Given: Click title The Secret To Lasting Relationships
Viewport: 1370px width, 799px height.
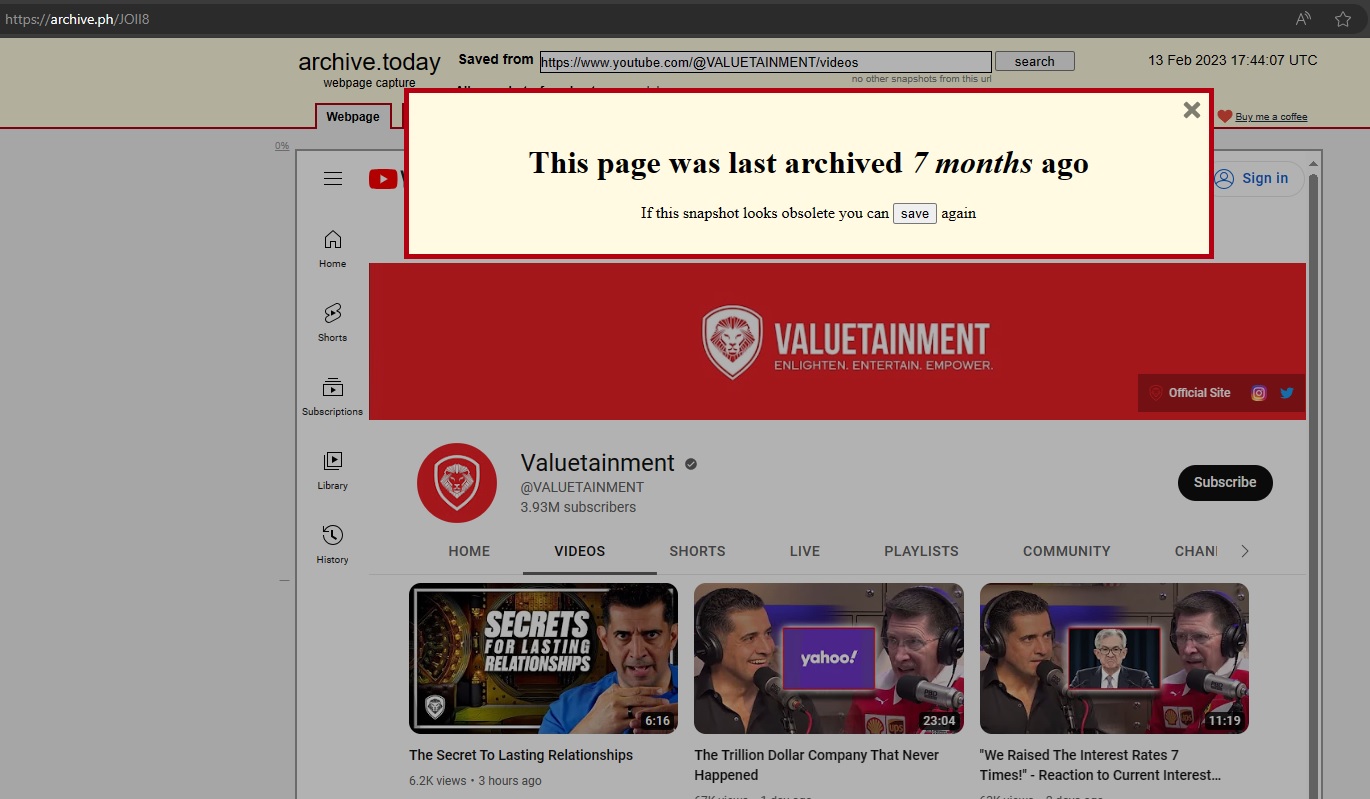Looking at the screenshot, I should [521, 755].
